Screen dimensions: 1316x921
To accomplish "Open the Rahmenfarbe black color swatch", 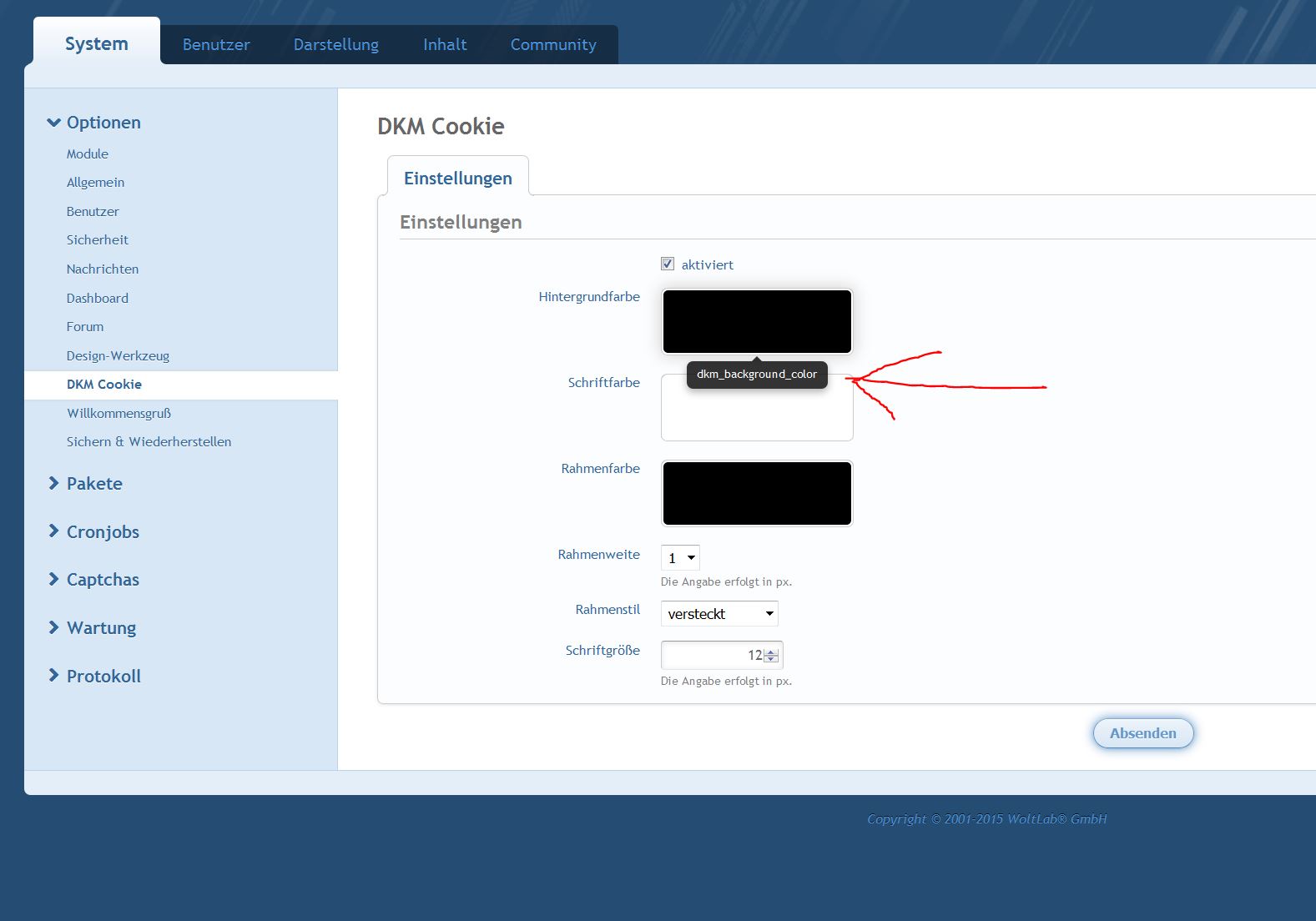I will (x=757, y=493).
